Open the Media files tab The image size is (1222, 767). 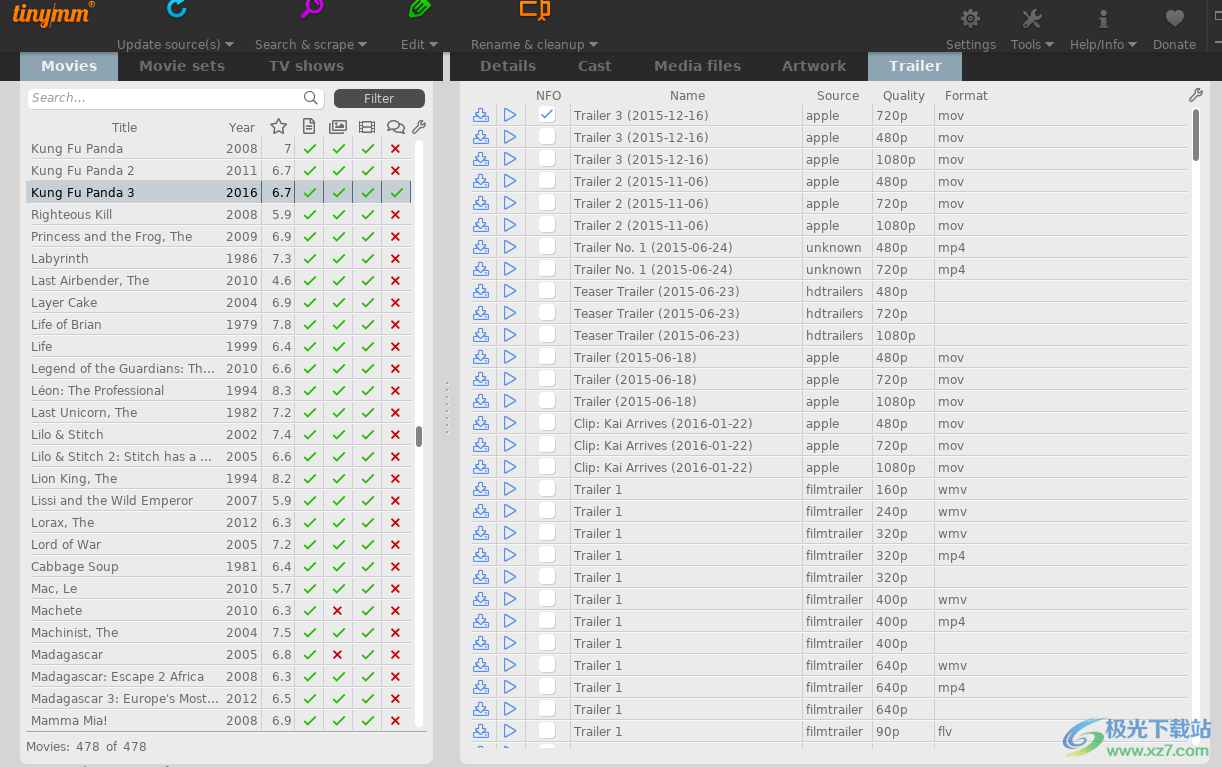[x=697, y=66]
